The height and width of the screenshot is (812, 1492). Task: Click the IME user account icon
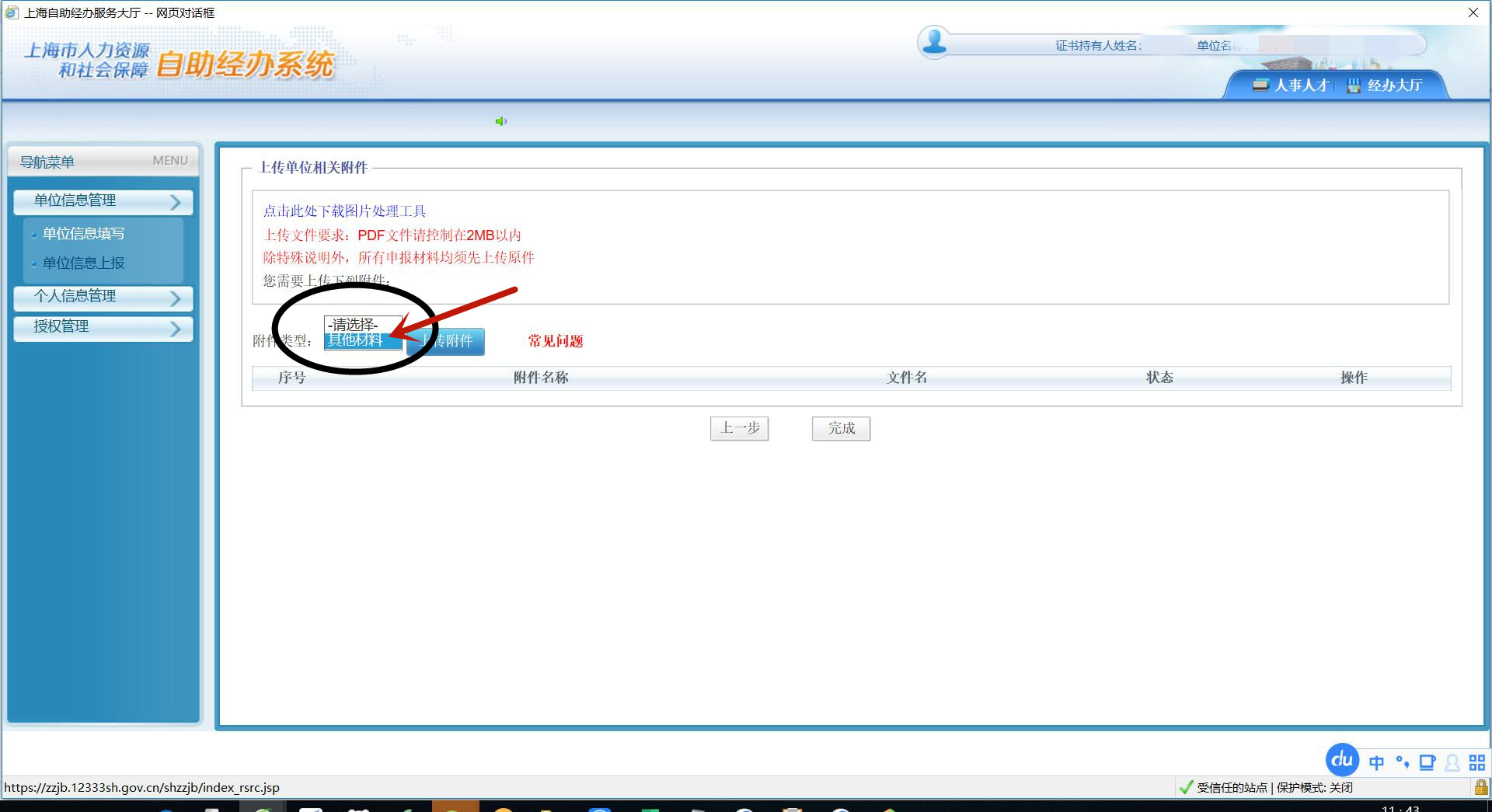[1452, 763]
